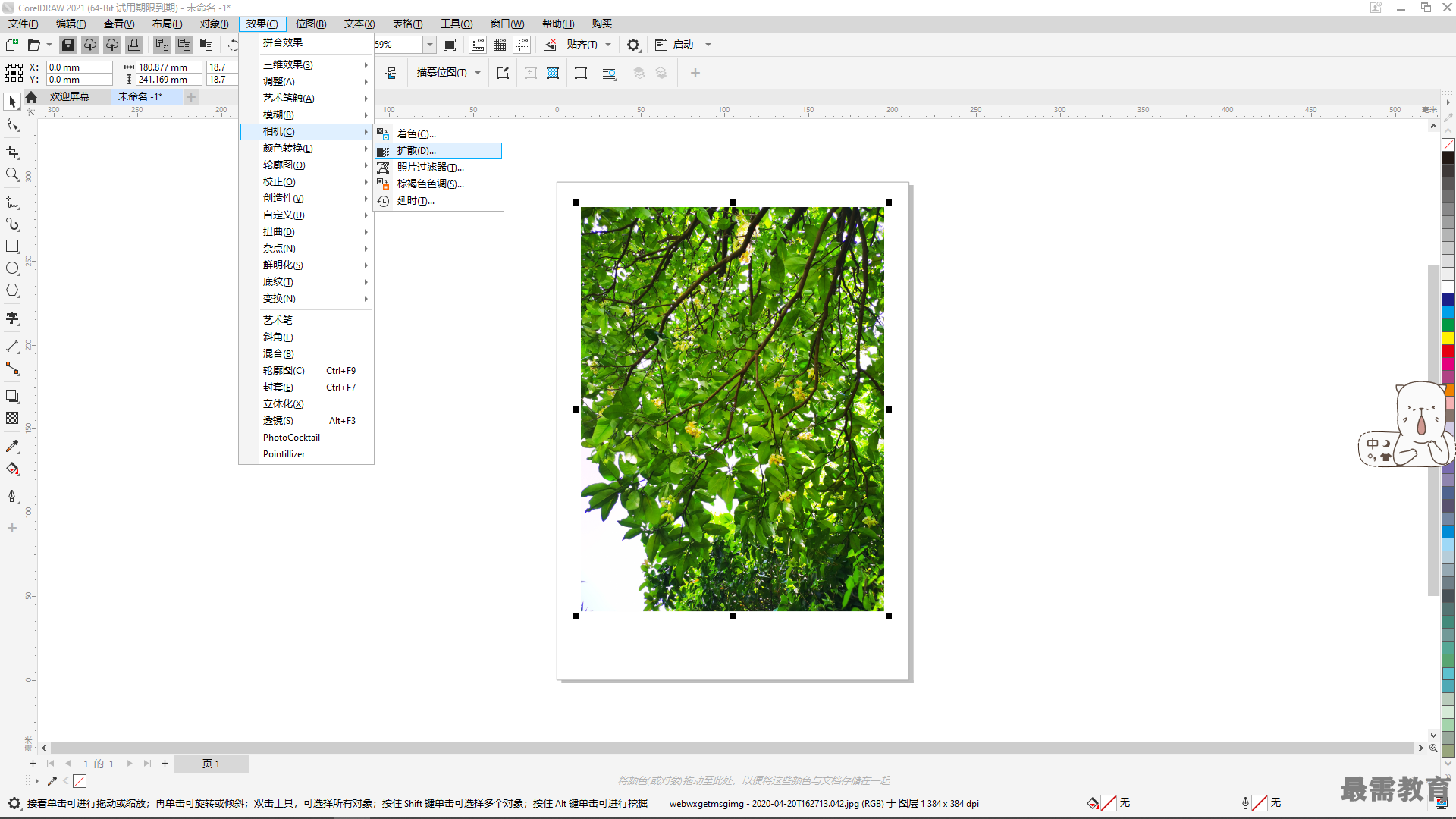This screenshot has height=819, width=1456.
Task: Switch to the Page 1 tab
Action: point(211,764)
